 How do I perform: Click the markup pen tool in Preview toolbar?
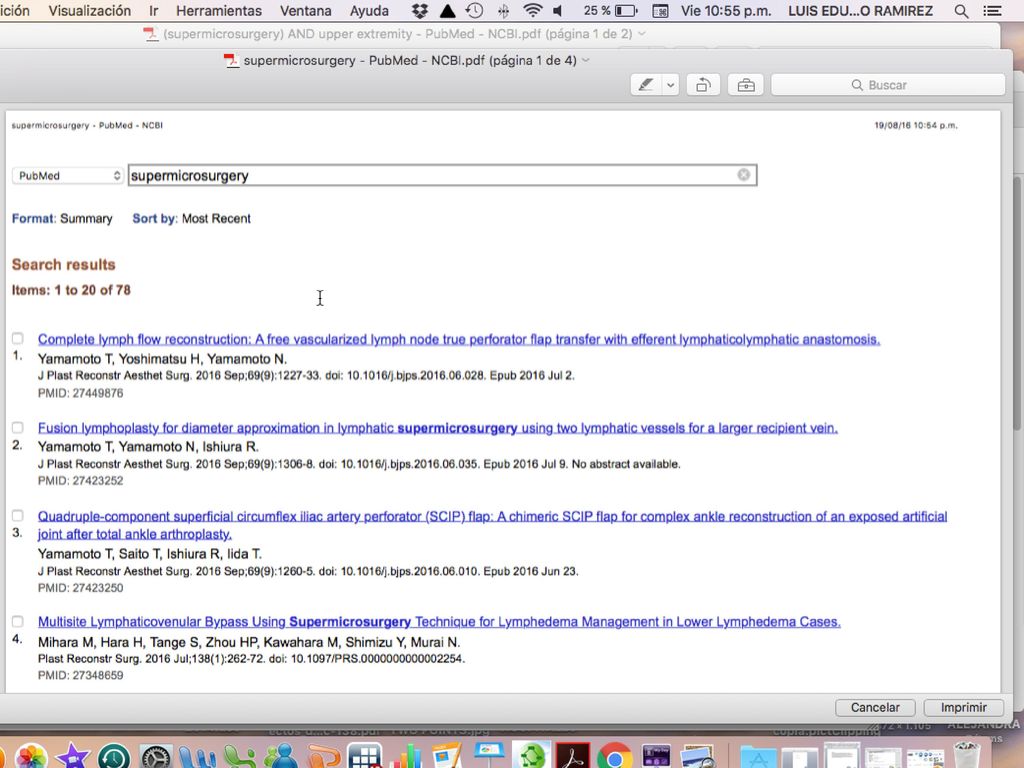click(x=647, y=85)
